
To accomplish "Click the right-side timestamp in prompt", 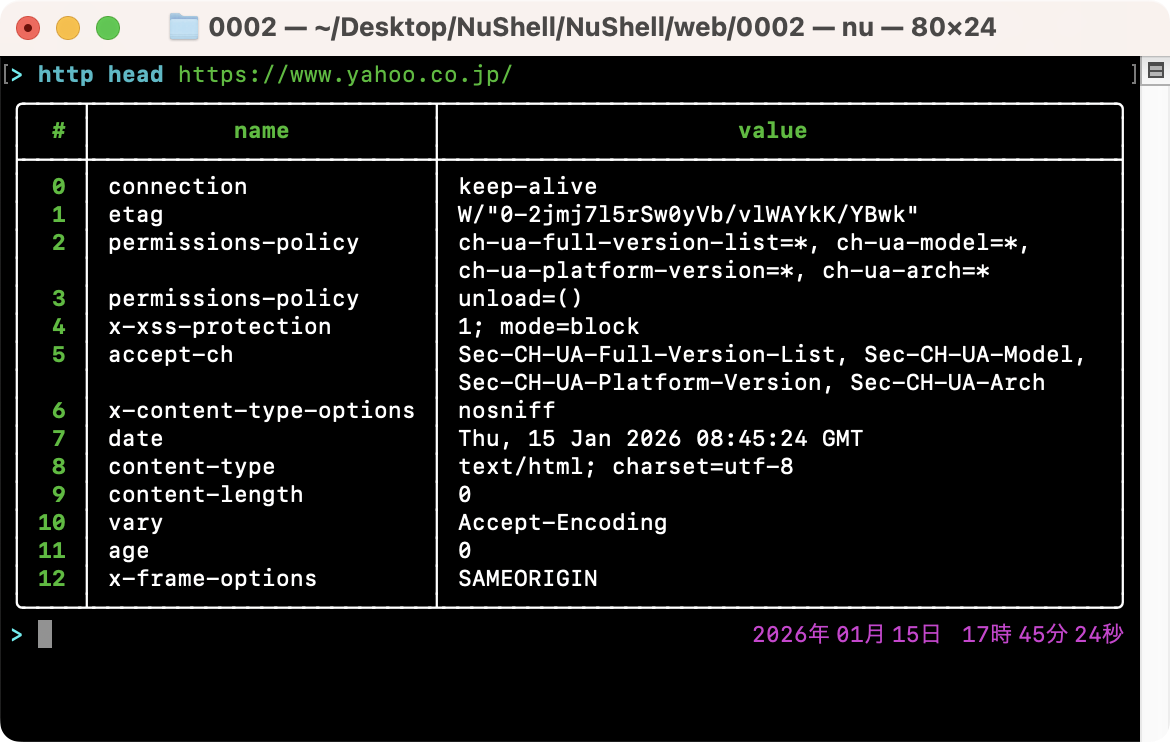I will click(x=937, y=634).
